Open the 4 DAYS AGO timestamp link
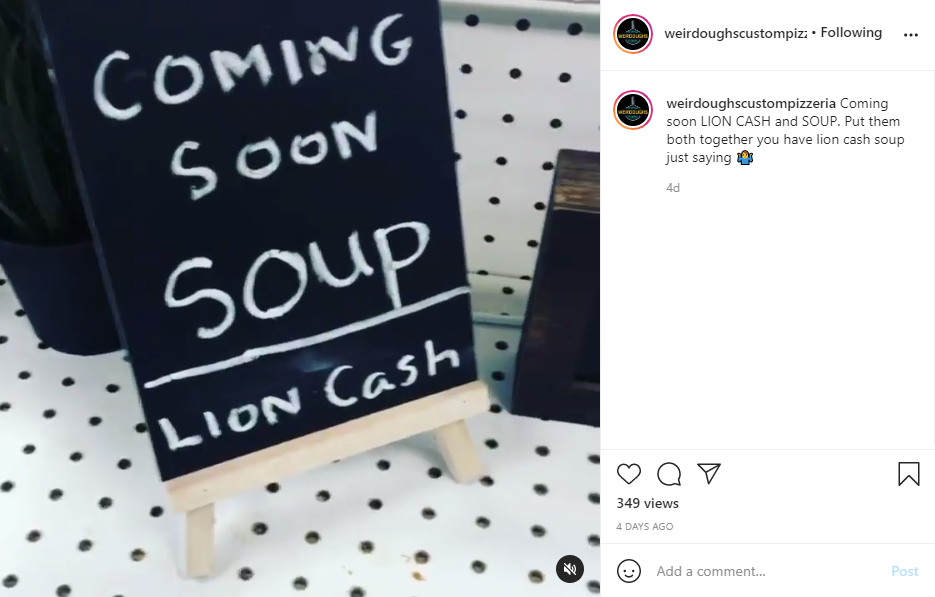Viewport: 935px width, 597px height. [645, 527]
